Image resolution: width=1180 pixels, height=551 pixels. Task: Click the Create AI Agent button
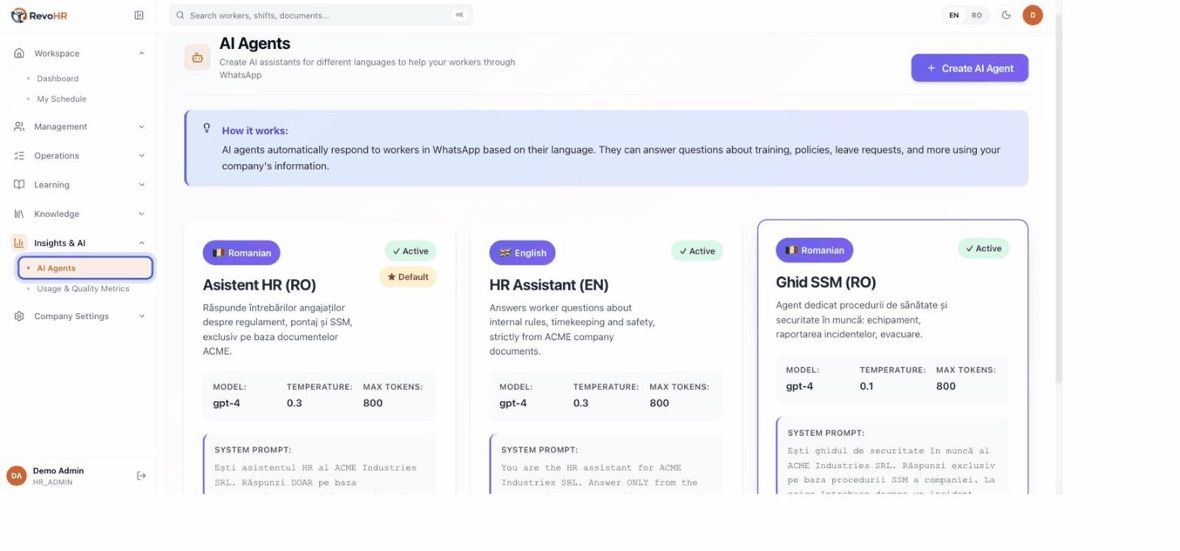[969, 68]
